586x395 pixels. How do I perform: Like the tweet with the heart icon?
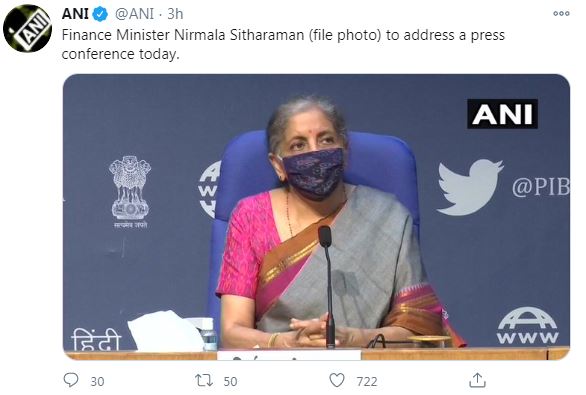click(337, 380)
